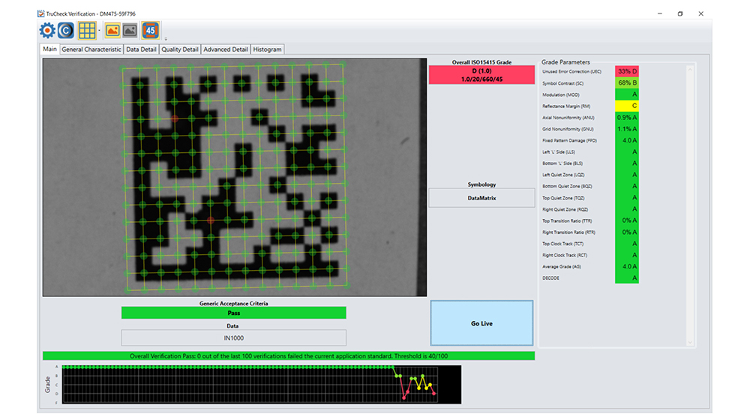
Task: Click the red Unused Error Correction grade cell
Action: click(627, 72)
